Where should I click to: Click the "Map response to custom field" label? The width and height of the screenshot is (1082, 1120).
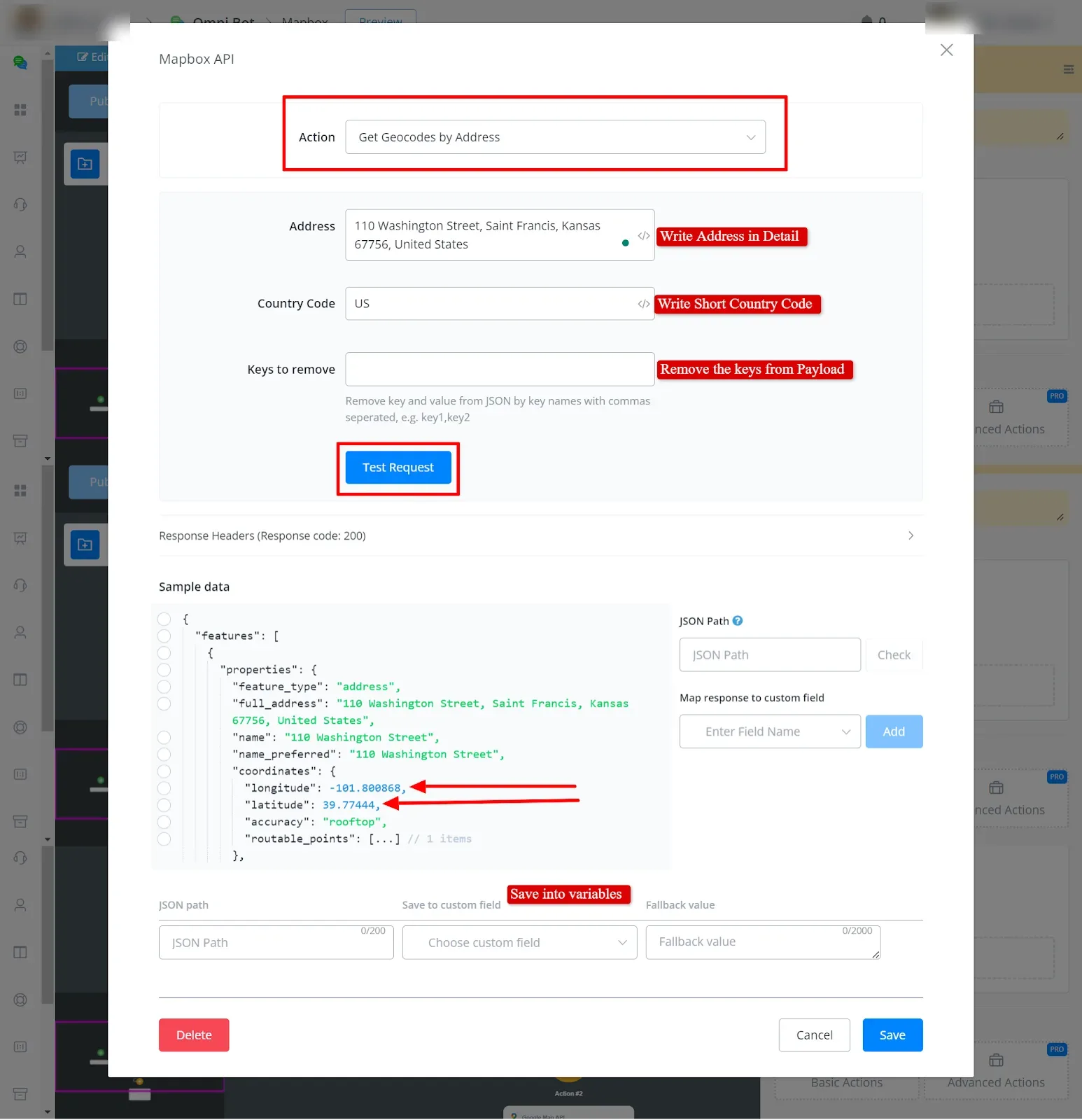coord(752,698)
